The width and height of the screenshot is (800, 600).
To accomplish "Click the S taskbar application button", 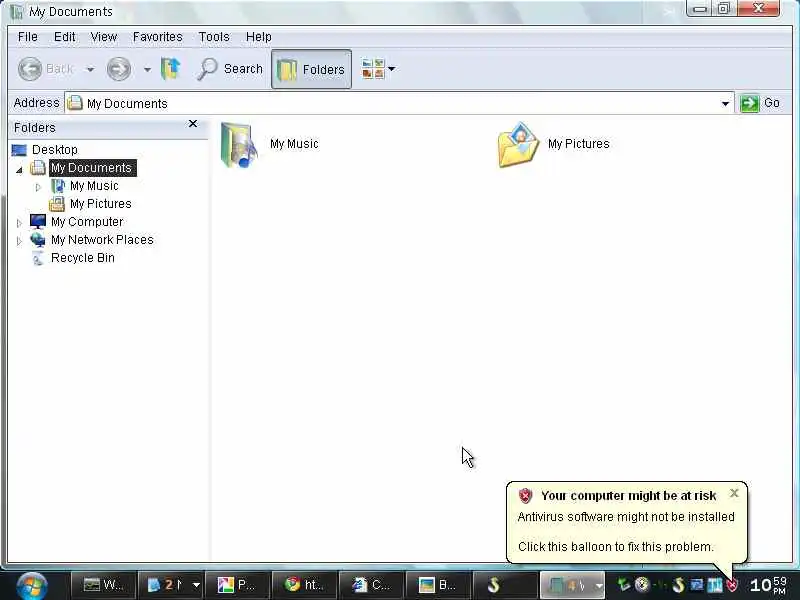I will pos(506,585).
